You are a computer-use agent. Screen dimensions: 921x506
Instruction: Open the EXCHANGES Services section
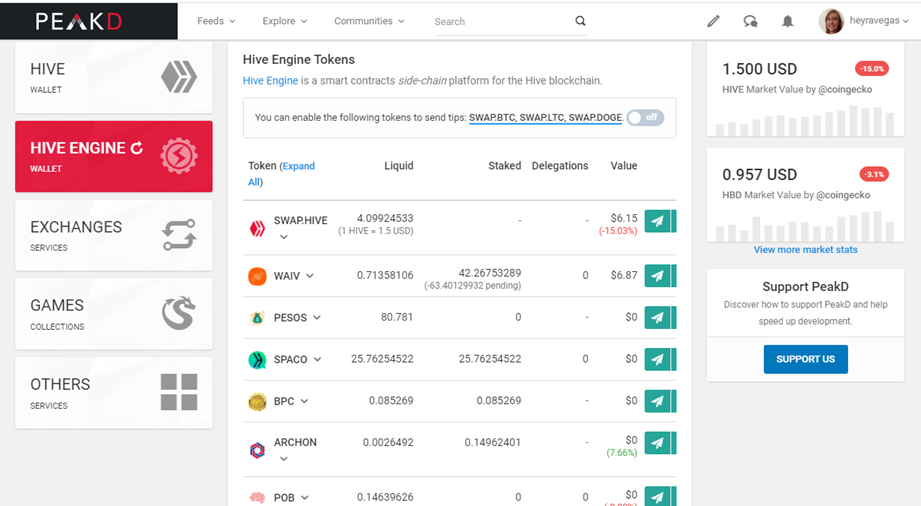(114, 235)
